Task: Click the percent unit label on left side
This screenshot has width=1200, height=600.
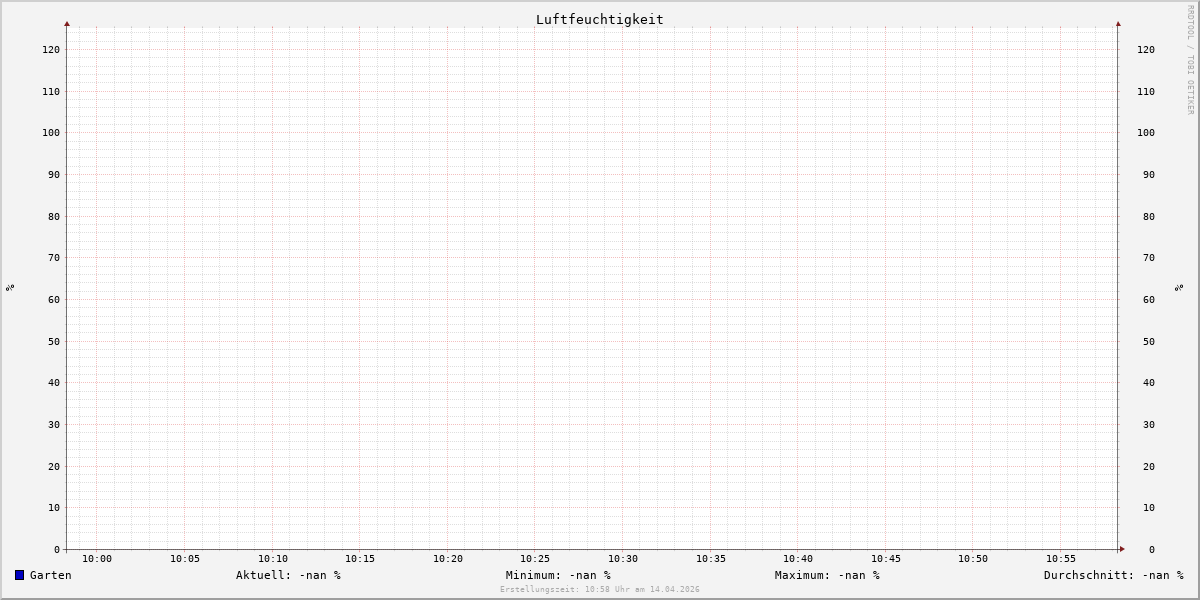Action: [x=10, y=287]
